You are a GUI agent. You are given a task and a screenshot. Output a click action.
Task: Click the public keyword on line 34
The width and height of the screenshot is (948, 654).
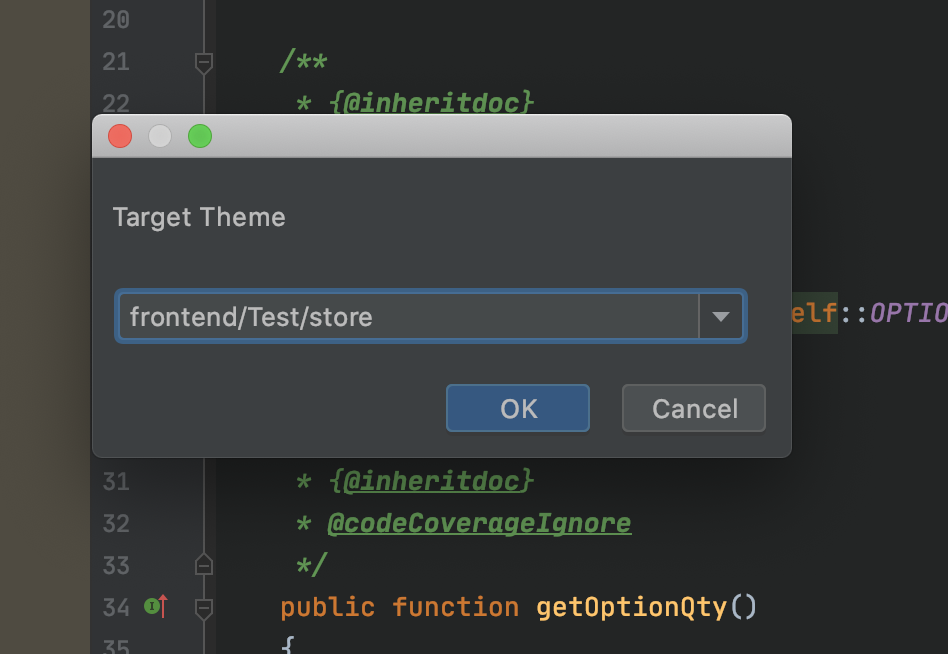pyautogui.click(x=328, y=607)
